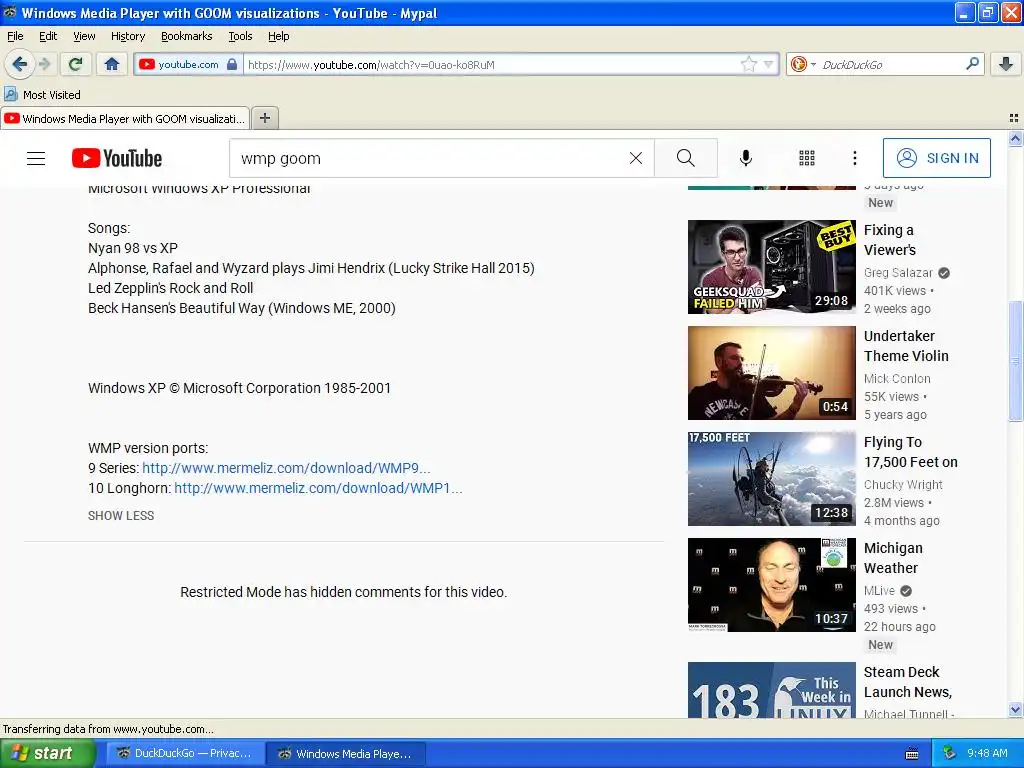Click the youtube.com site identity label

(188, 64)
